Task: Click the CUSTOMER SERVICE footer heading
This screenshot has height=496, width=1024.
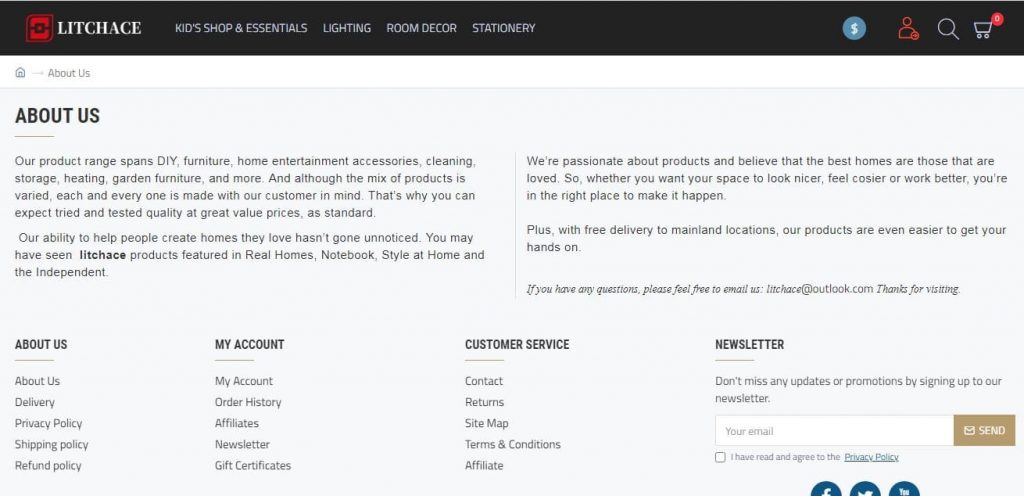Action: tap(517, 345)
